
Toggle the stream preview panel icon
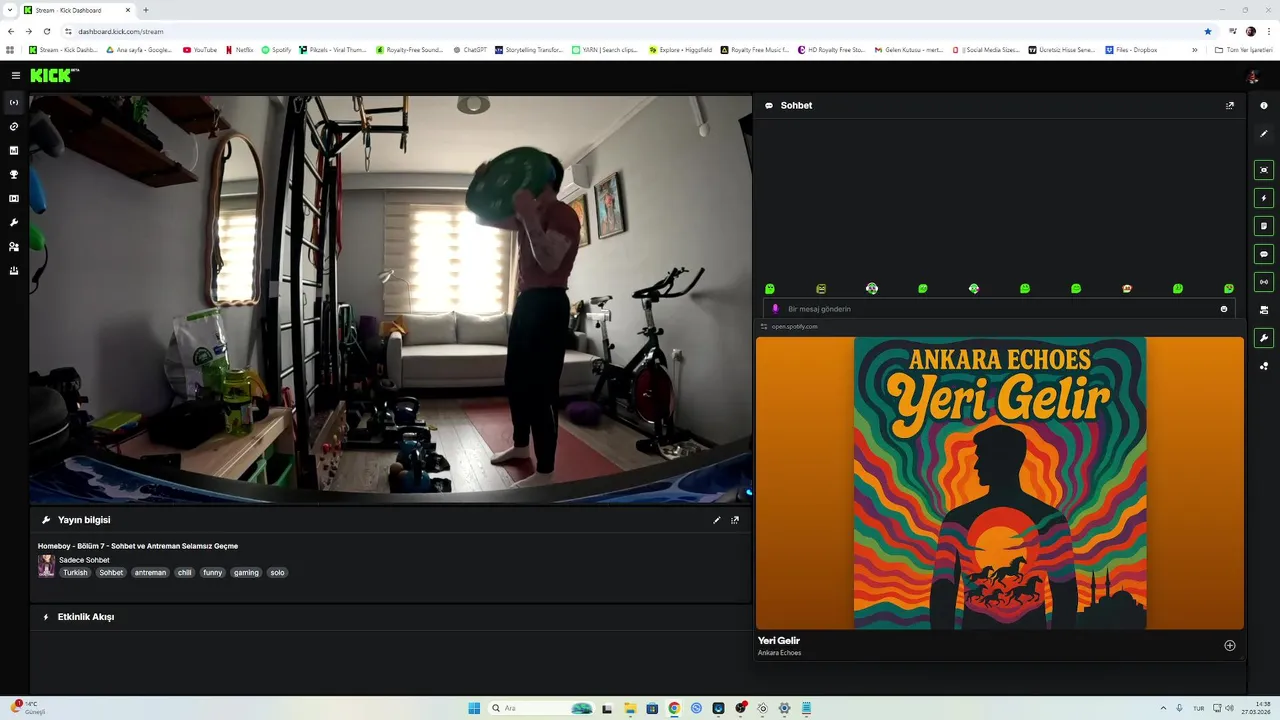pos(1264,170)
